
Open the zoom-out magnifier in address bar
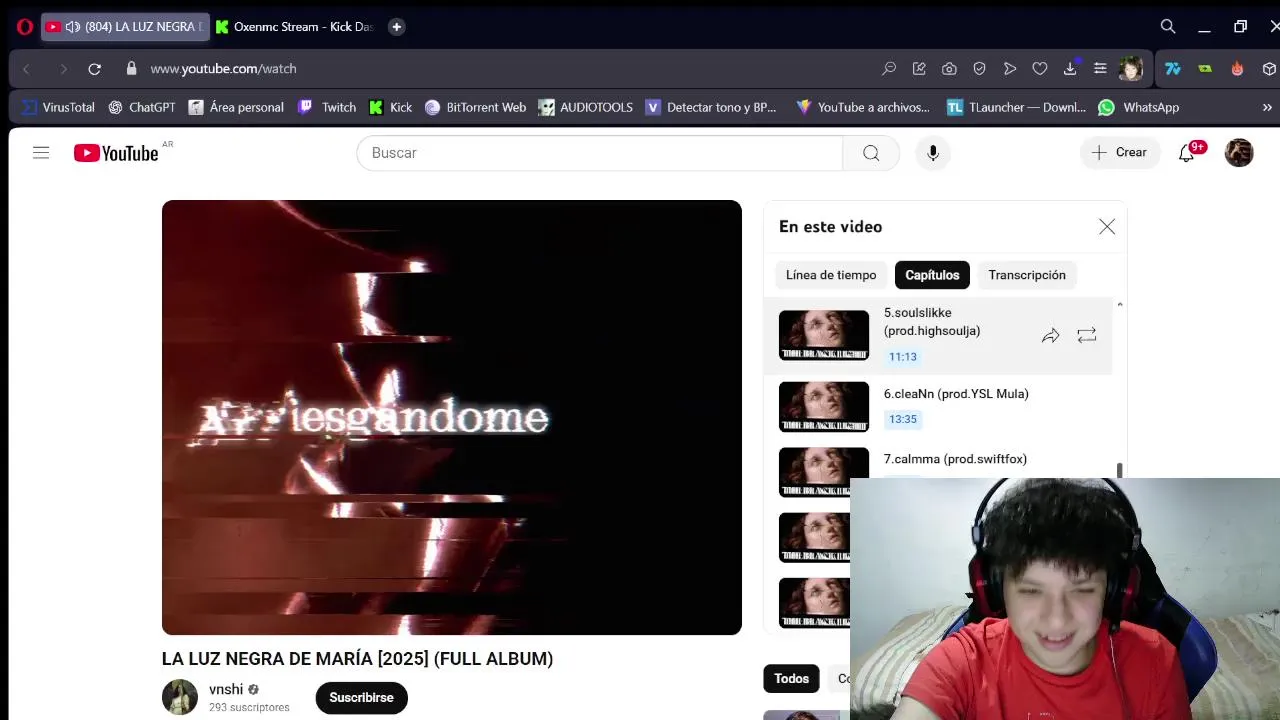click(889, 69)
